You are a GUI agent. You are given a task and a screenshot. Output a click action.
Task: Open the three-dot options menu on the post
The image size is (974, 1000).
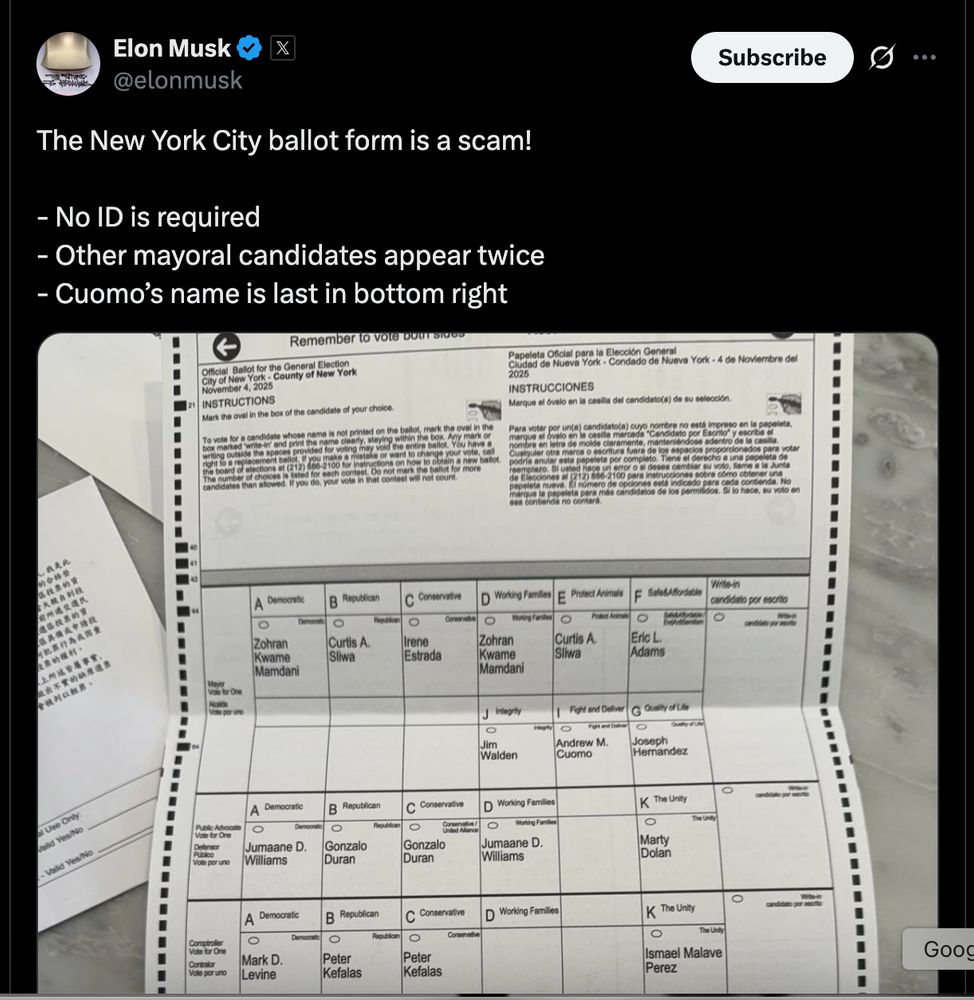click(x=924, y=57)
